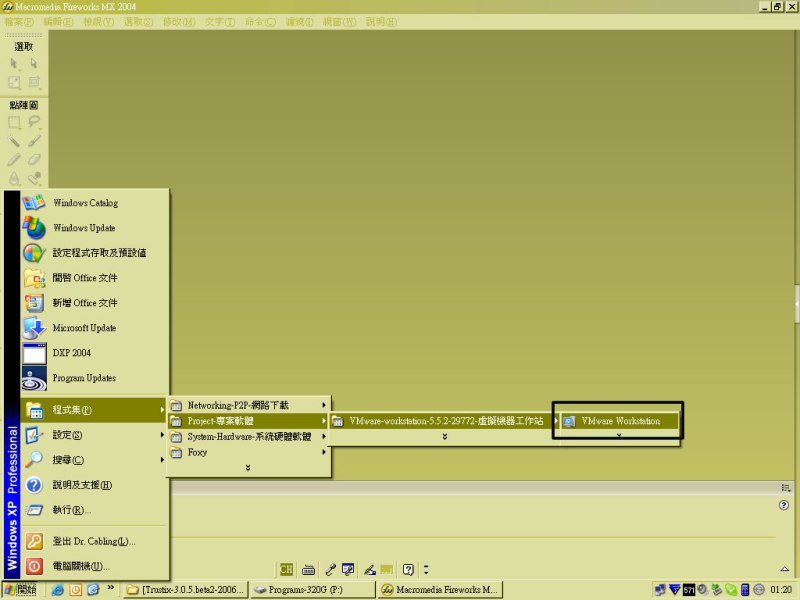Click the speech tools icon beside the microphone

coord(348,569)
